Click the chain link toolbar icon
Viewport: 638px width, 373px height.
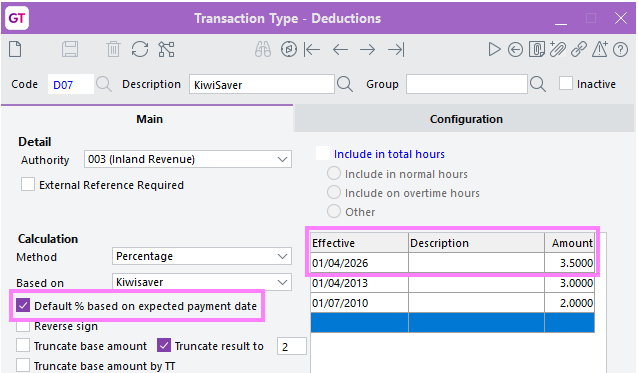578,49
